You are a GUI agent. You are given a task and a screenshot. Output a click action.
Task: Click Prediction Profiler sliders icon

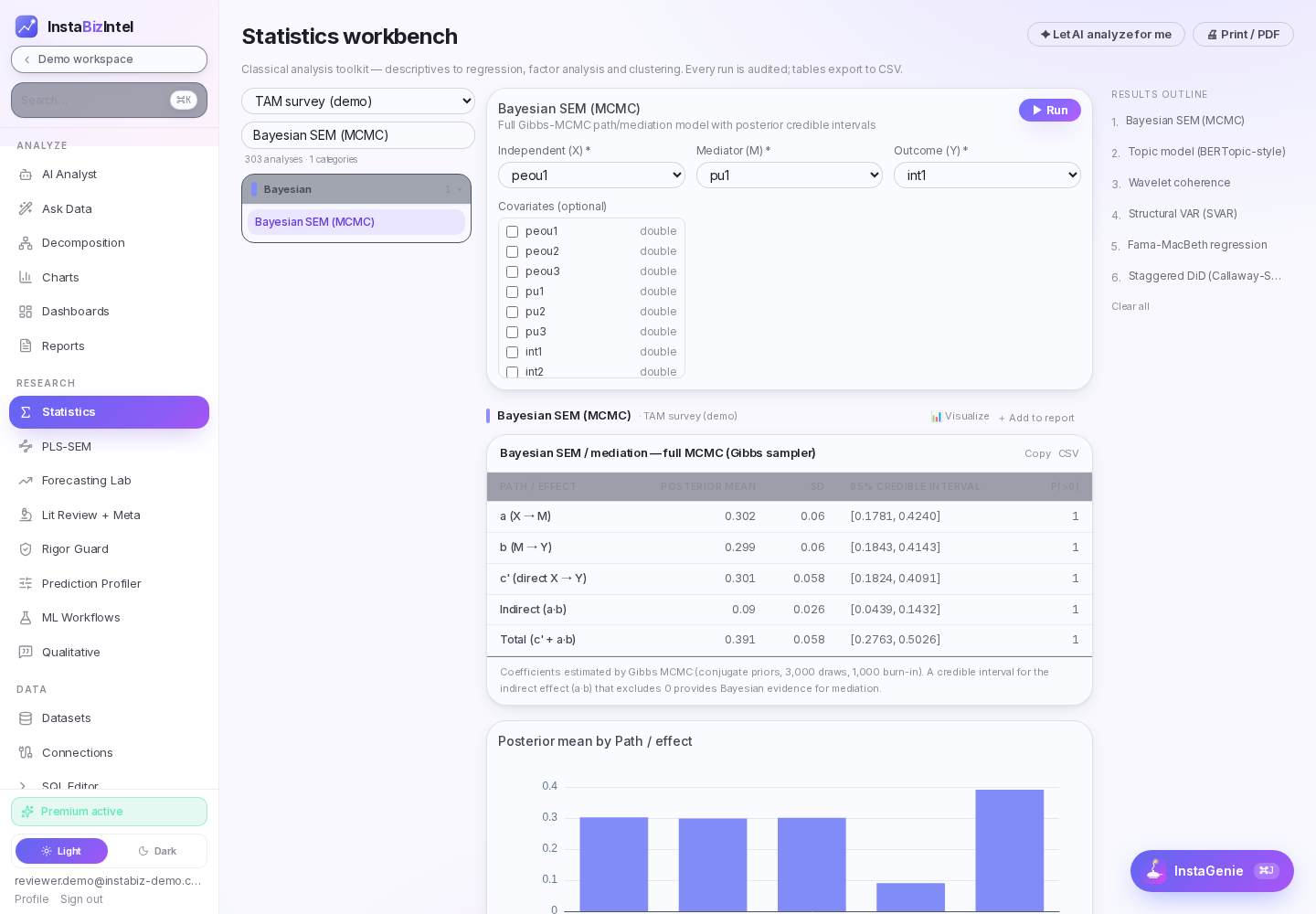click(26, 583)
